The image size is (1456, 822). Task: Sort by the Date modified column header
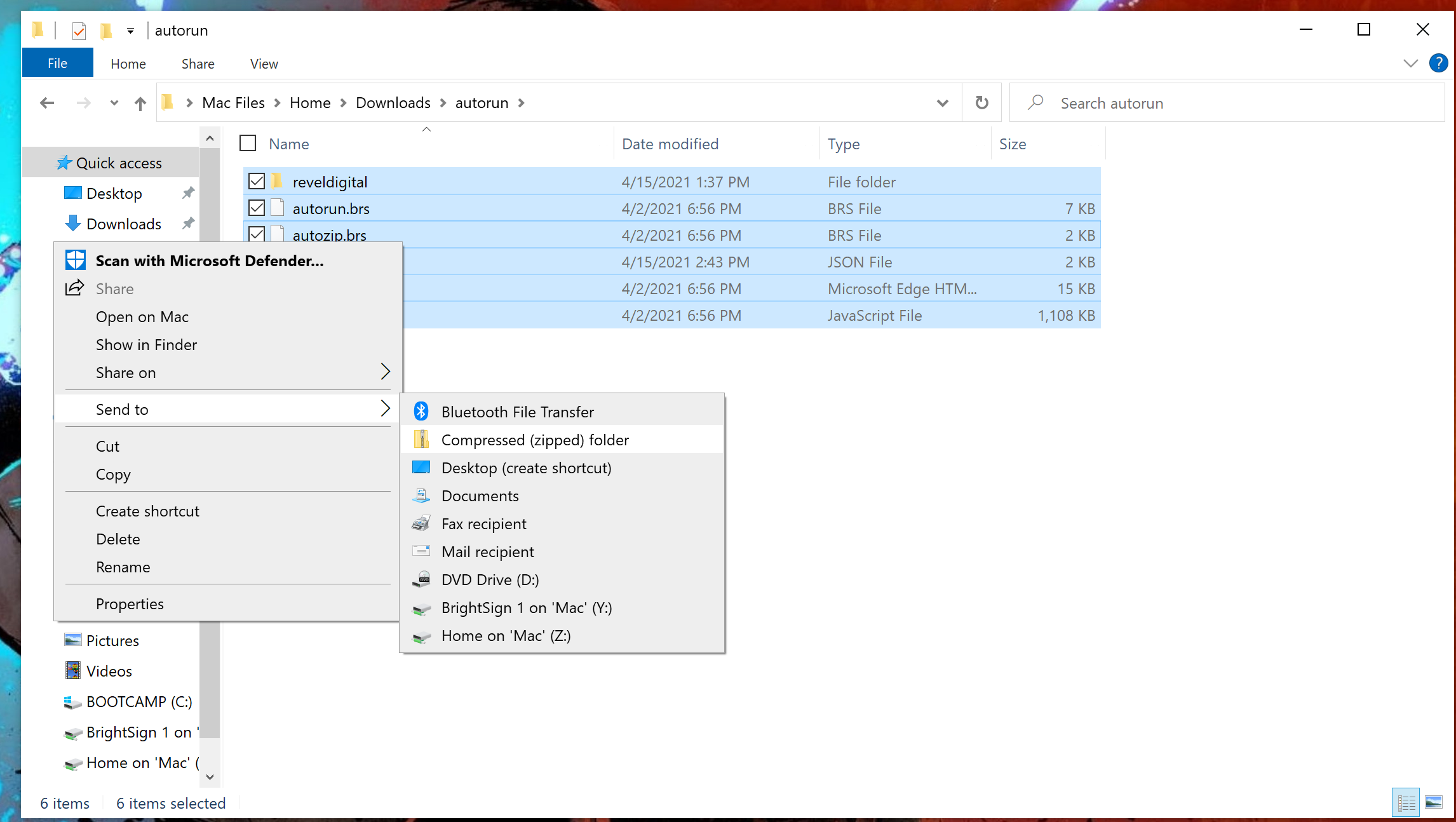(x=670, y=144)
